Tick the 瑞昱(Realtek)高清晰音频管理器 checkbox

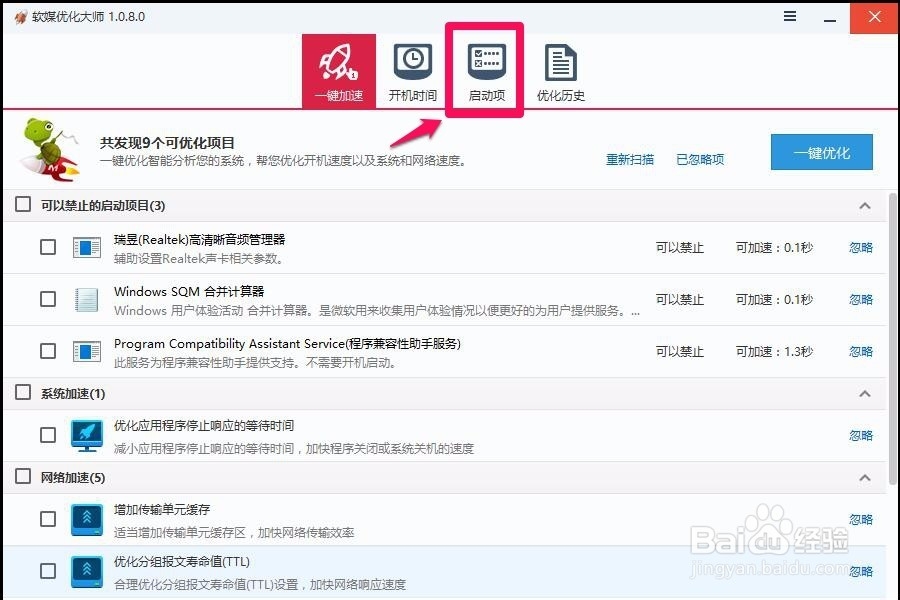(48, 247)
